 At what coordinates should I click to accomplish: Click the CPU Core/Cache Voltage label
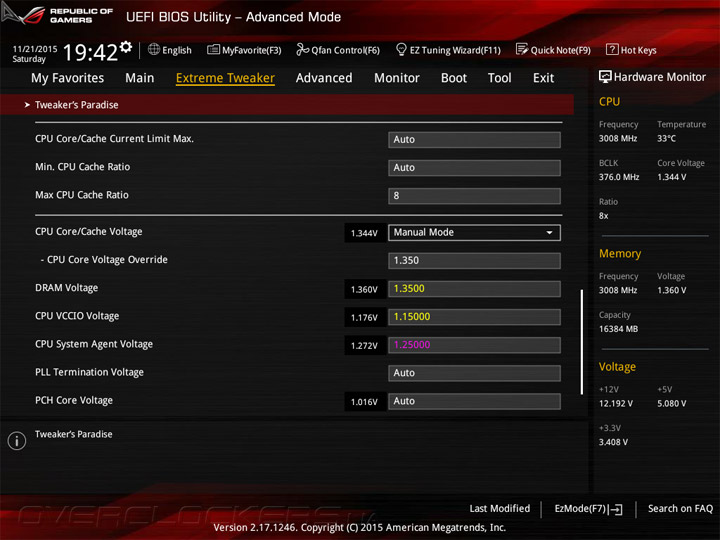click(89, 232)
